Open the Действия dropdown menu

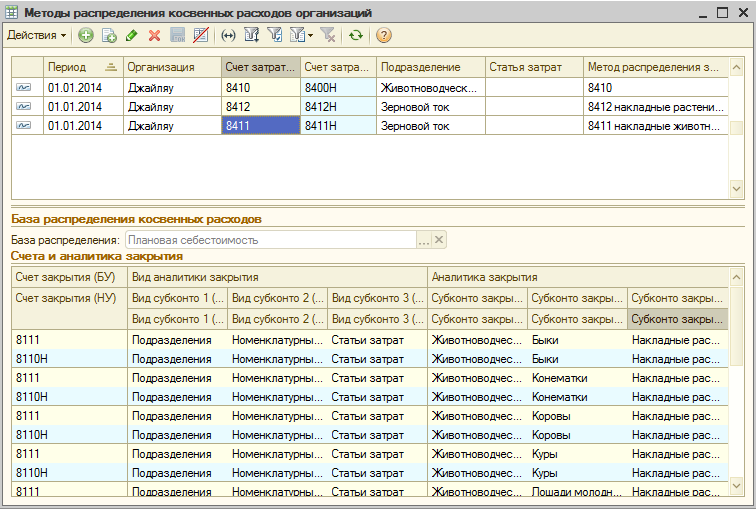(37, 35)
